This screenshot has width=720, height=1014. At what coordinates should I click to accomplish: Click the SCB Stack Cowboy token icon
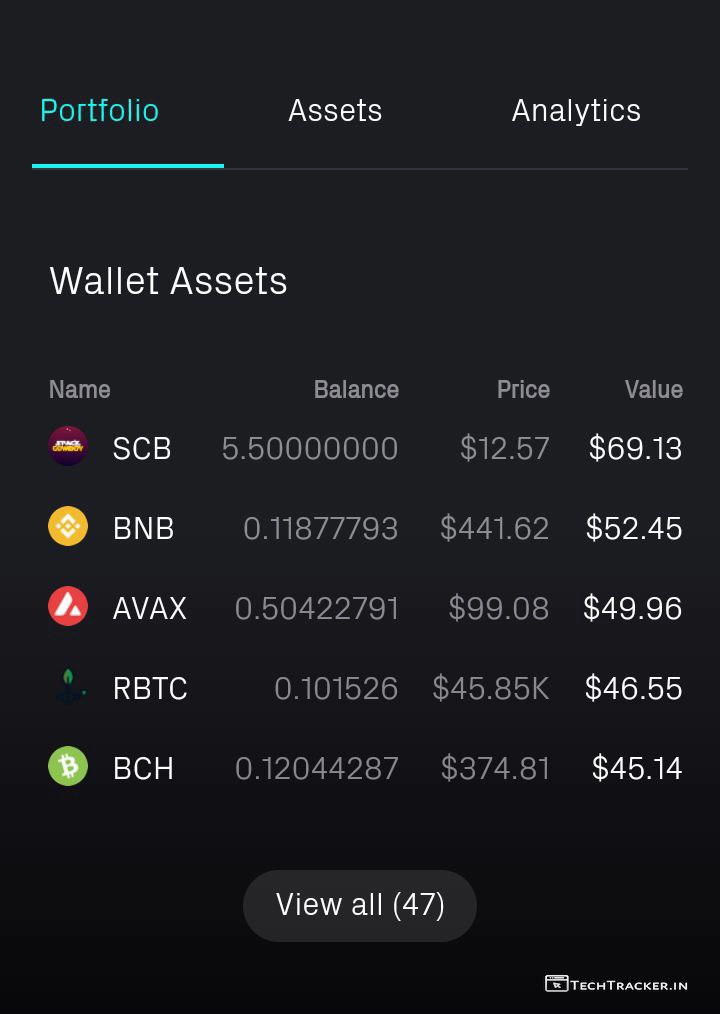68,447
